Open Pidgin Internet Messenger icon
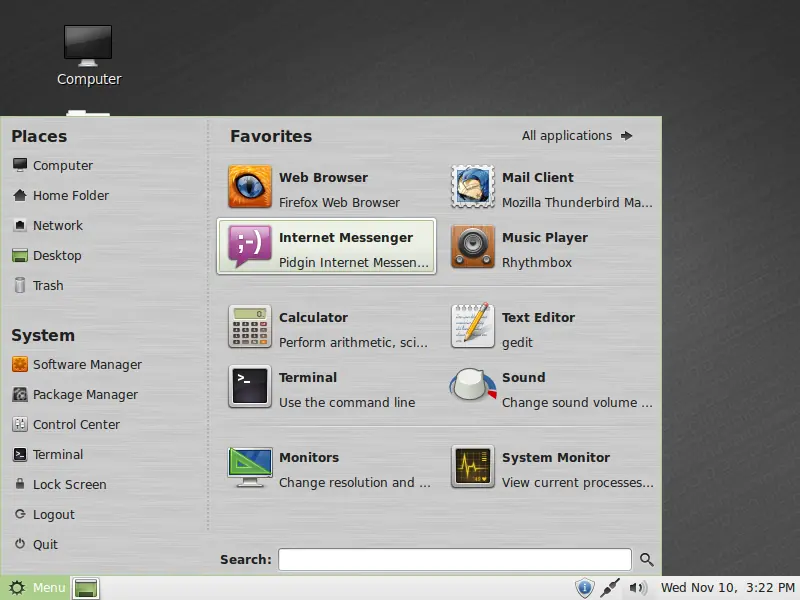The height and width of the screenshot is (600, 800). (x=250, y=247)
